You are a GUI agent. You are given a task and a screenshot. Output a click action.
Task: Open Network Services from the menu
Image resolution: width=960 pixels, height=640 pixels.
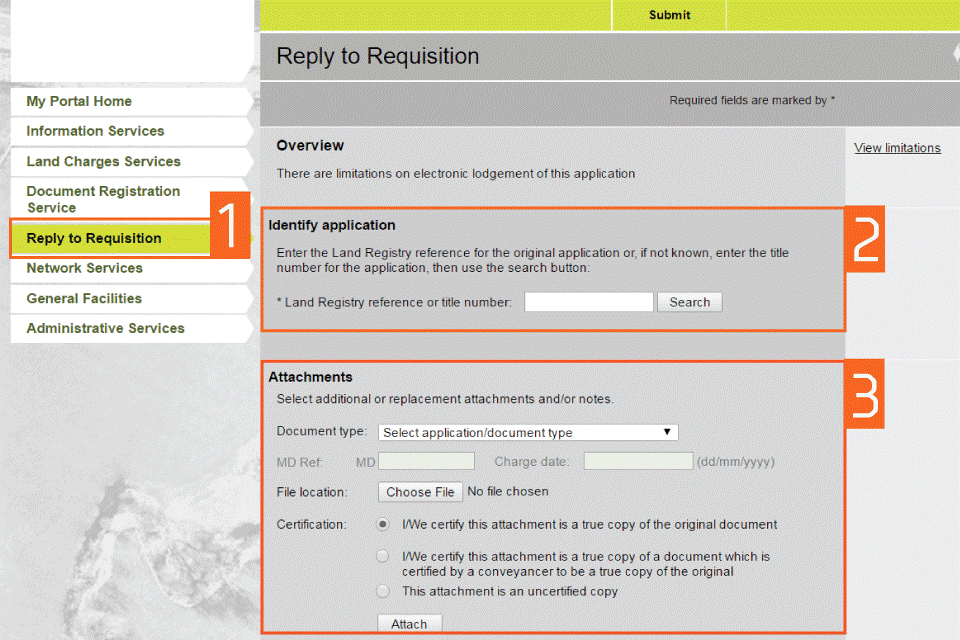85,268
